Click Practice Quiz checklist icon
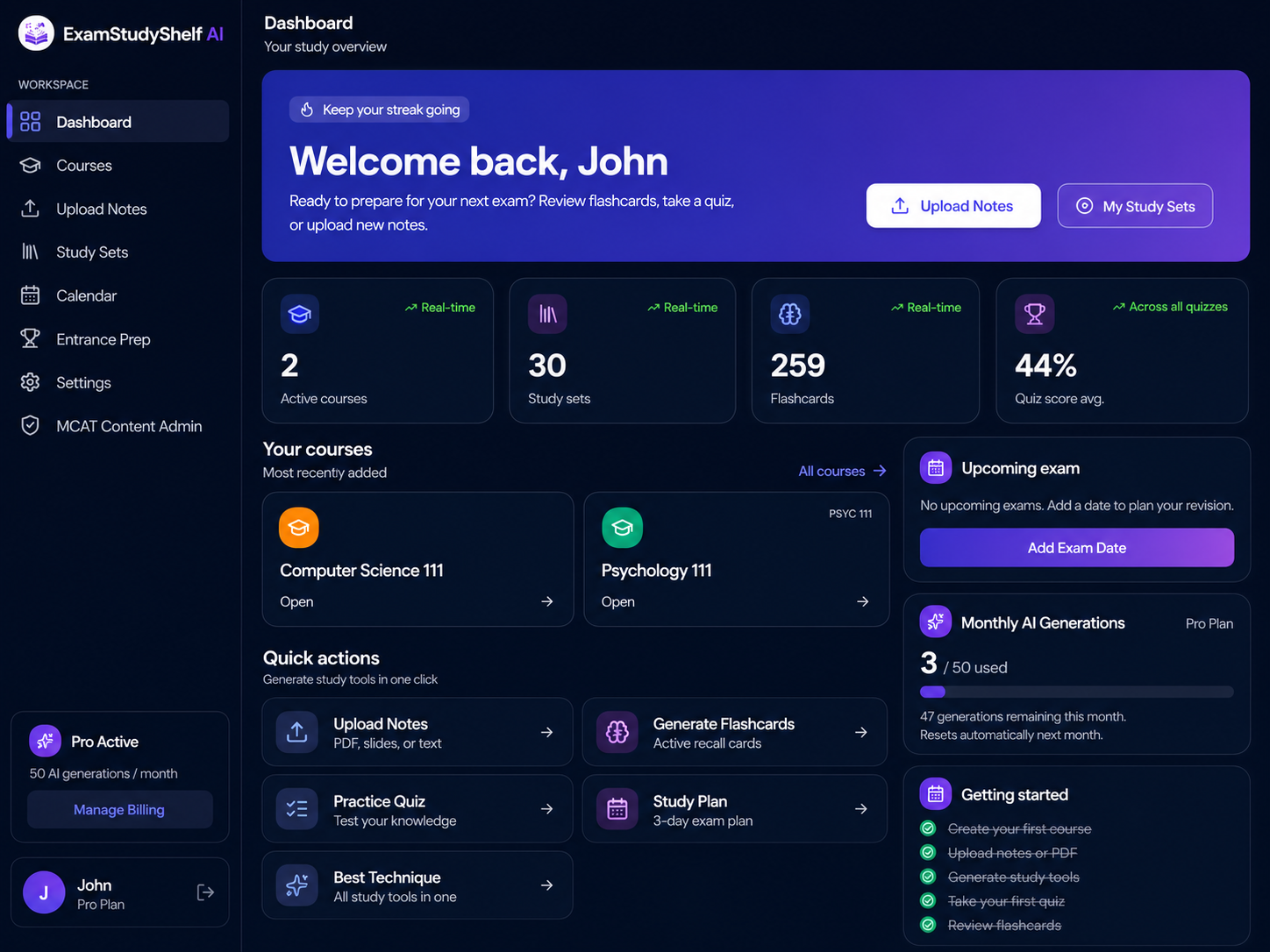 (297, 809)
